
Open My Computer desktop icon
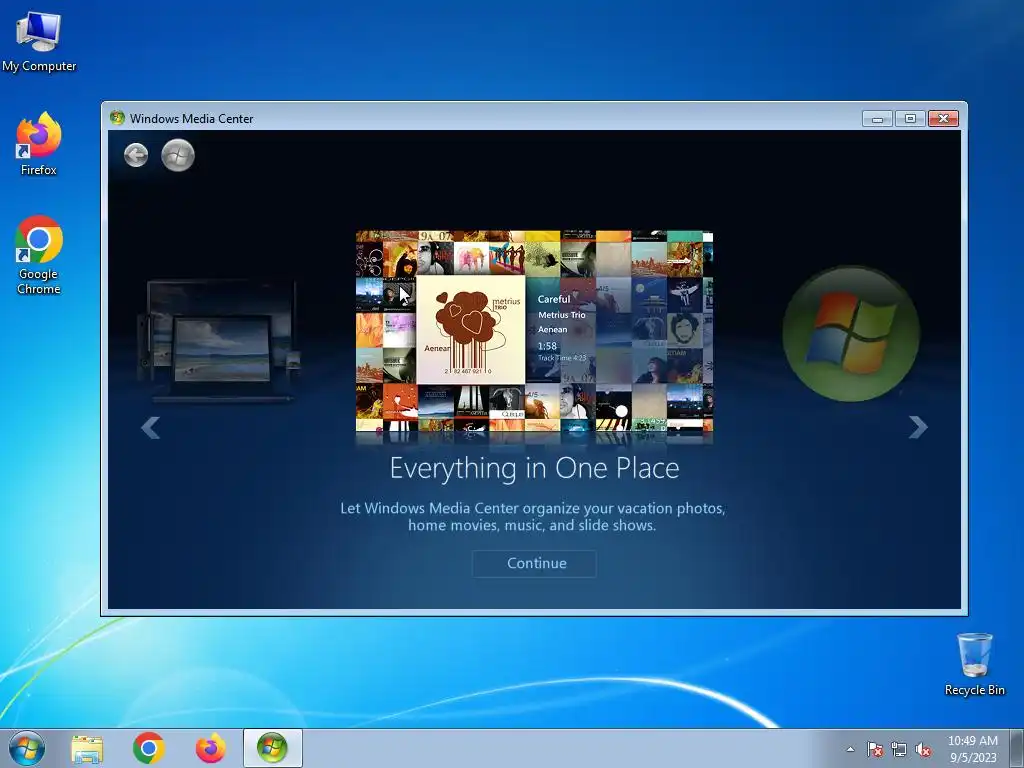tap(39, 42)
